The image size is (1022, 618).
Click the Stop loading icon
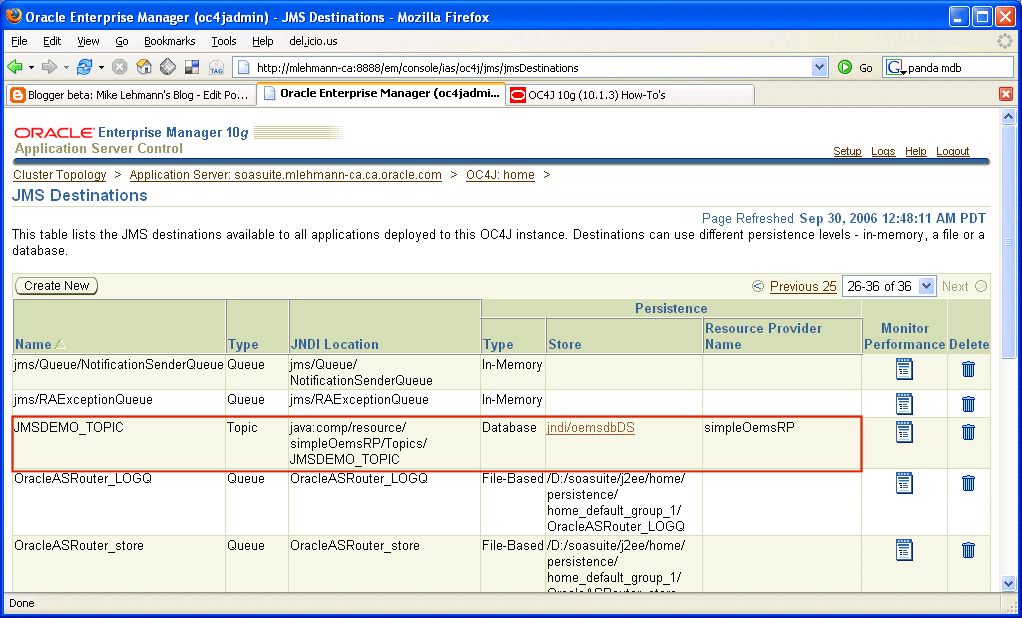119,67
